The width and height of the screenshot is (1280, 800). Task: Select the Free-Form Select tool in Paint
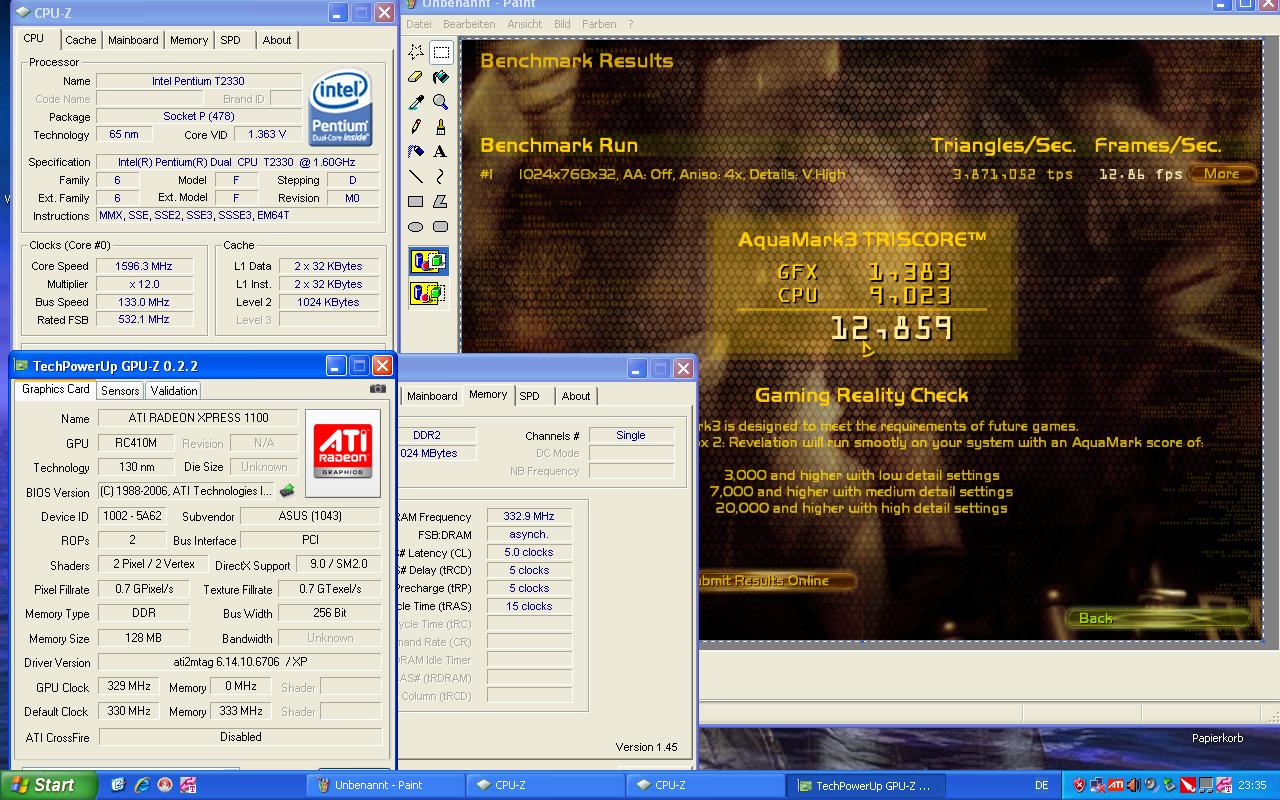pos(416,52)
